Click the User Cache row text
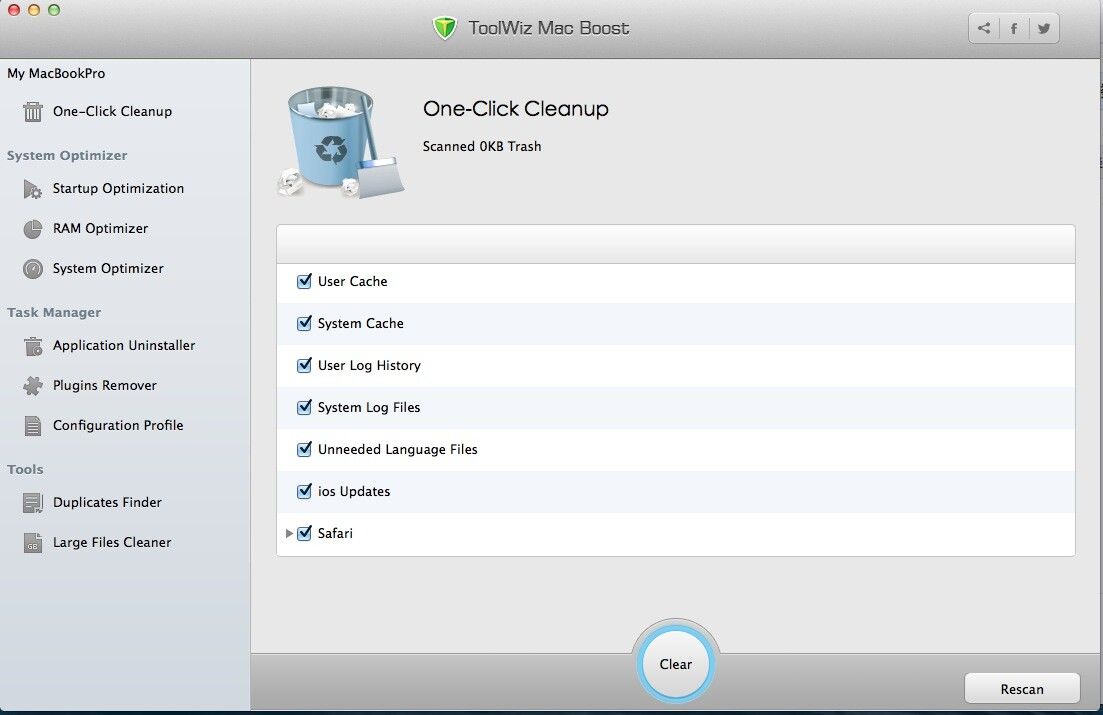 (x=352, y=281)
